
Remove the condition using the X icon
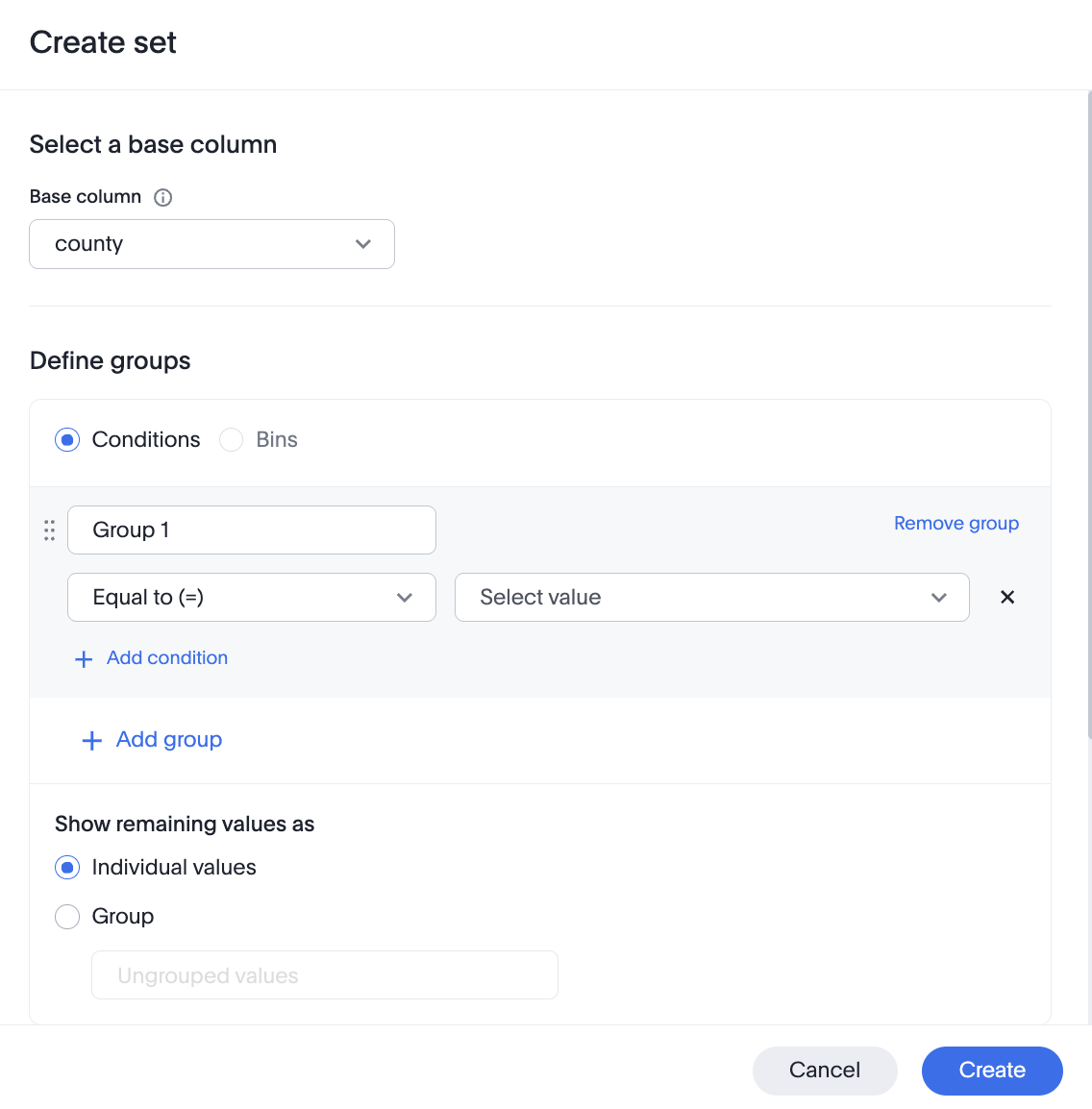click(x=1006, y=597)
